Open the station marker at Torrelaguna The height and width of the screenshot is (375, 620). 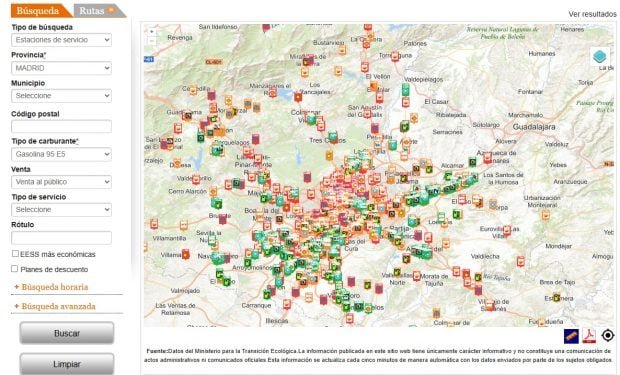coord(395,57)
